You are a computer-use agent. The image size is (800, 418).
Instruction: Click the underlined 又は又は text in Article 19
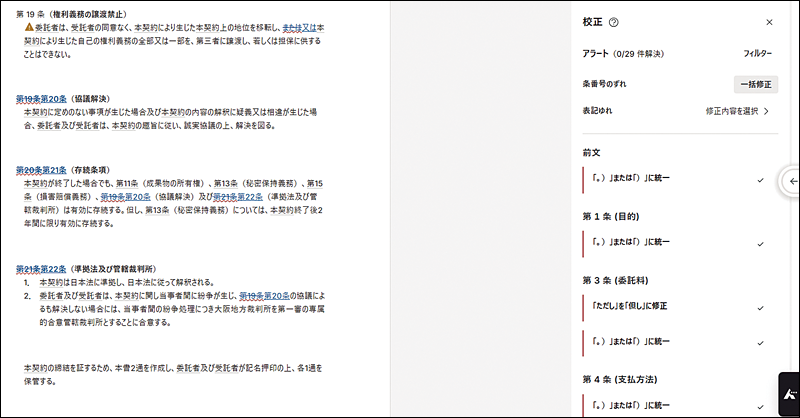299,28
